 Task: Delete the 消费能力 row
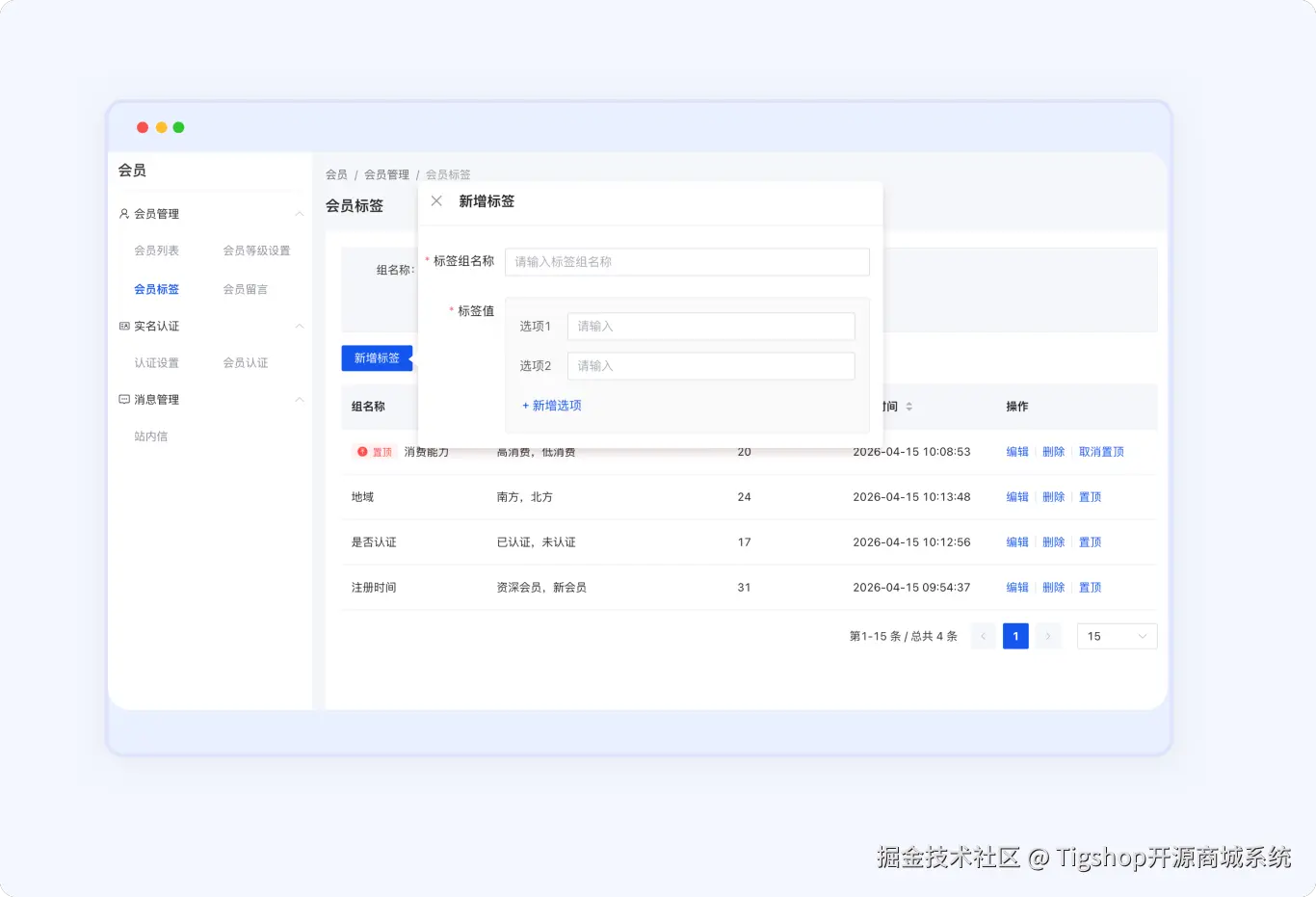pyautogui.click(x=1054, y=452)
